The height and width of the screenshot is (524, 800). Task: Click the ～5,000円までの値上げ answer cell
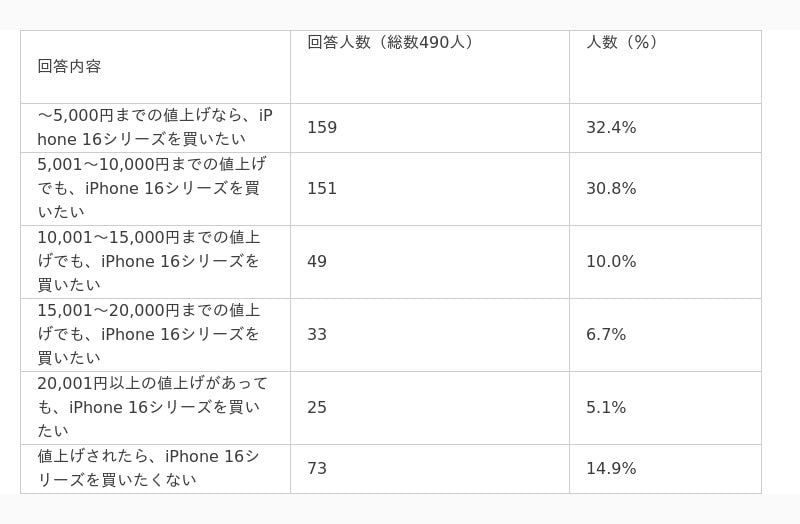pyautogui.click(x=155, y=128)
